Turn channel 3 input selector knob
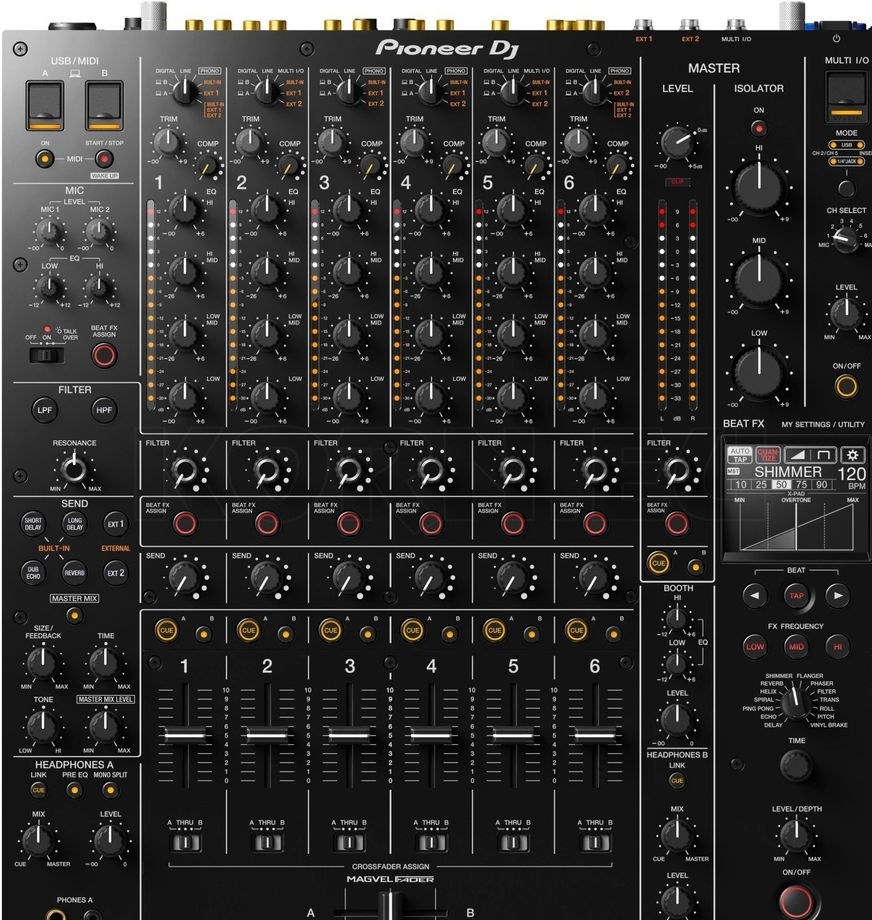 tap(349, 90)
